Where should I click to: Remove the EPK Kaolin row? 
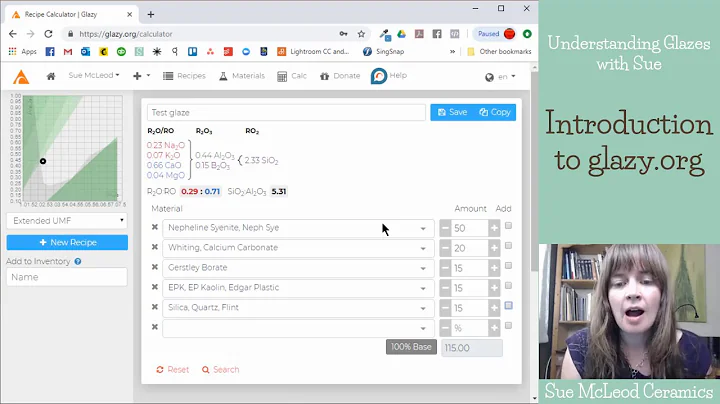pos(155,287)
